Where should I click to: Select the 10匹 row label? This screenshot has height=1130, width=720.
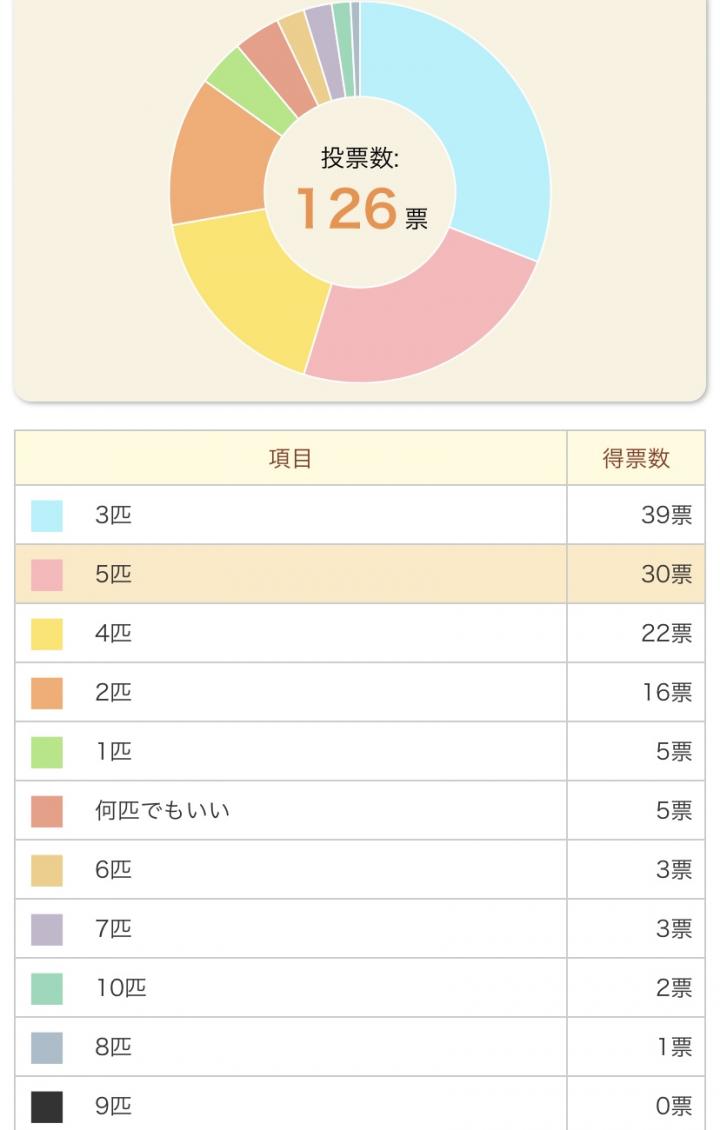tap(120, 988)
